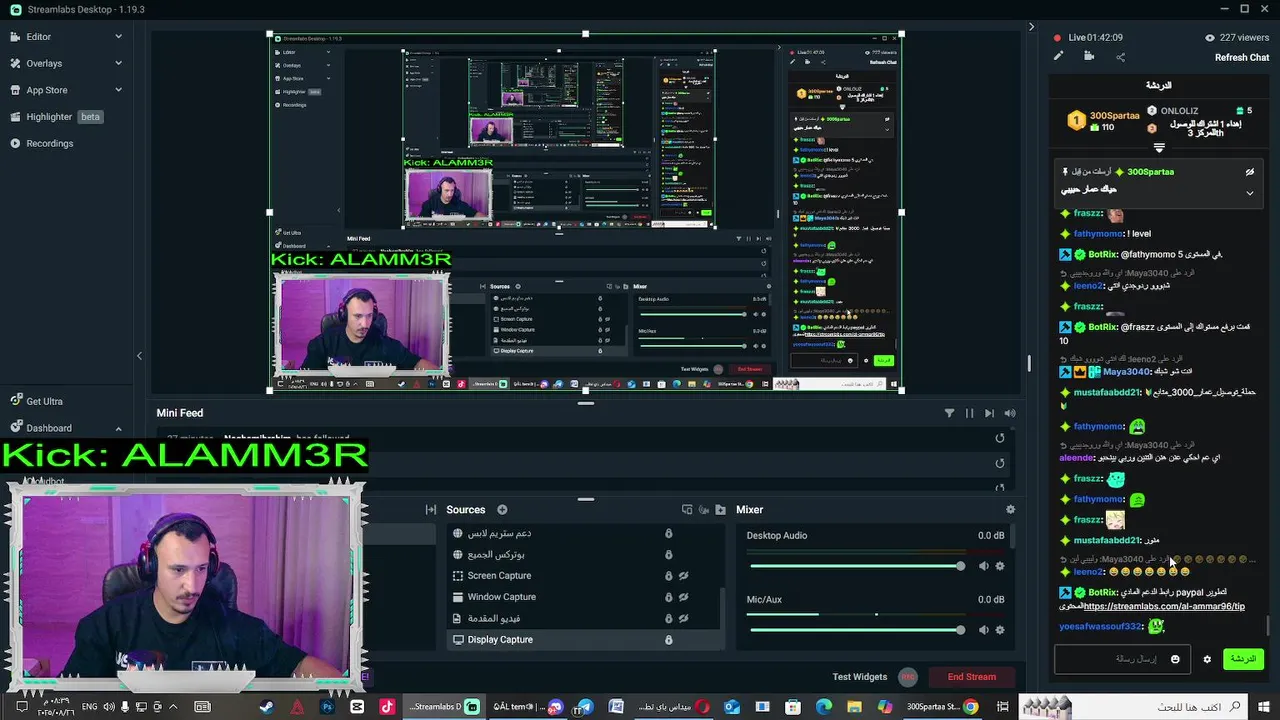Open chat settings gear
The width and height of the screenshot is (1280, 720).
(x=1207, y=659)
